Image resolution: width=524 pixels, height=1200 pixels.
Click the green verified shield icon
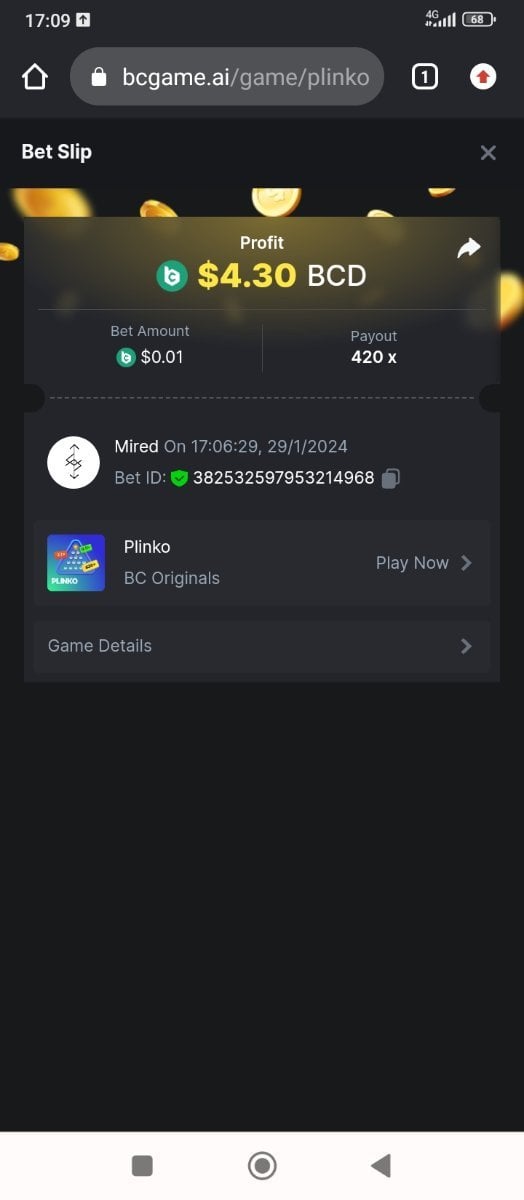point(179,478)
